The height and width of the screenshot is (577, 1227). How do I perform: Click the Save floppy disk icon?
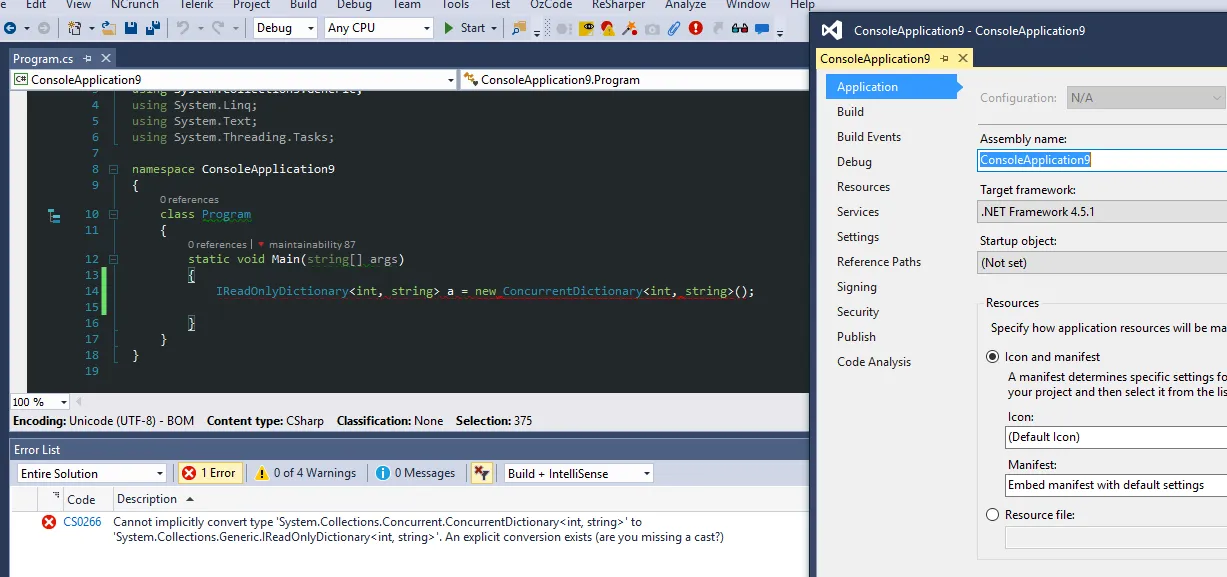tap(130, 28)
